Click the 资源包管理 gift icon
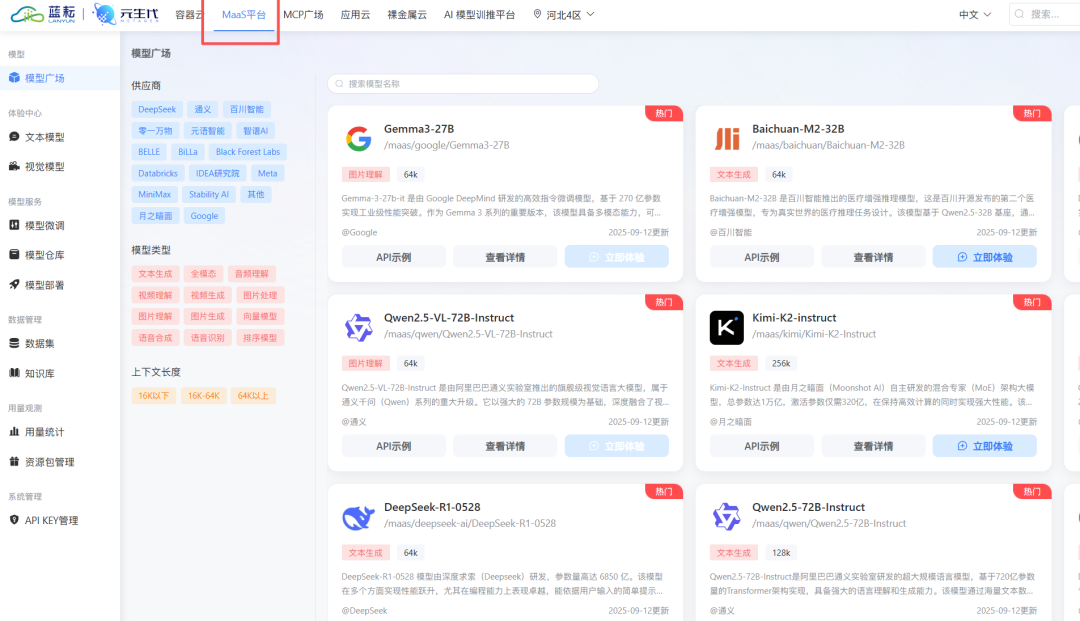 coord(14,461)
